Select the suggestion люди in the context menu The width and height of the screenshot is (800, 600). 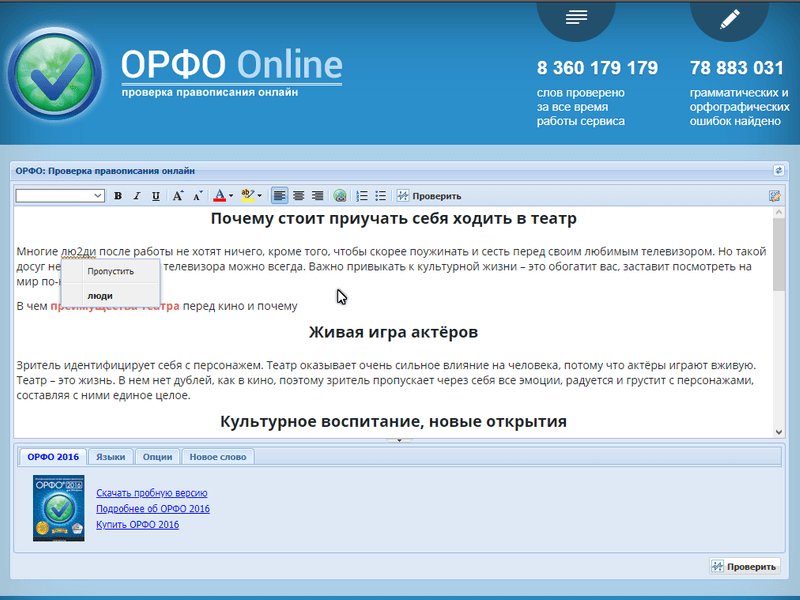[x=110, y=296]
